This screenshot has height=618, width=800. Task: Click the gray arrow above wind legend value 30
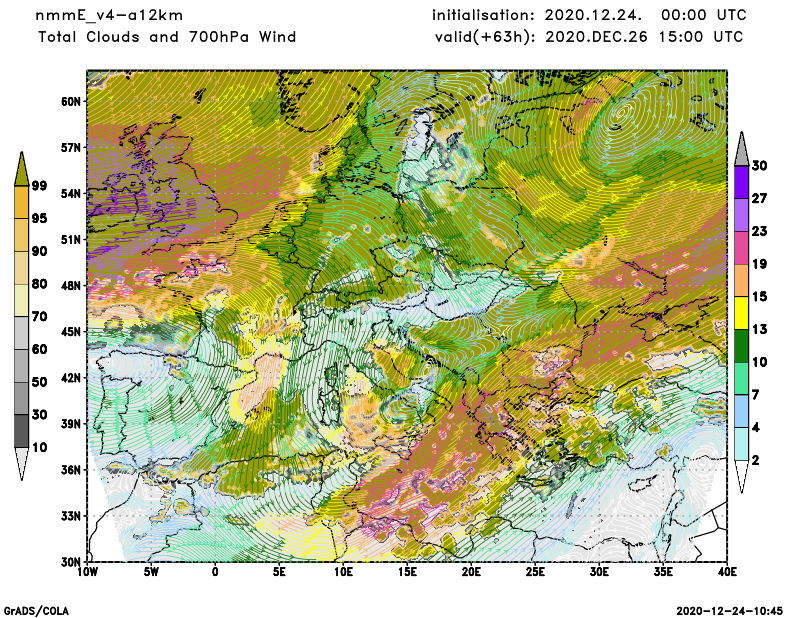(741, 148)
